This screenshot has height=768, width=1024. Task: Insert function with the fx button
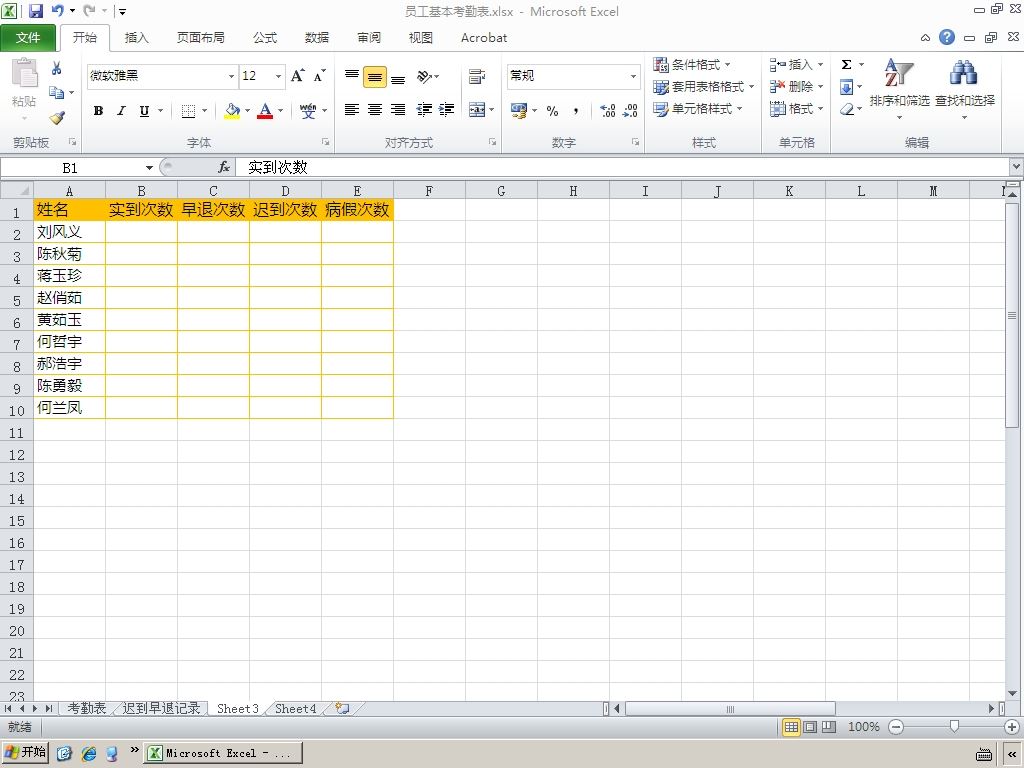click(x=224, y=167)
